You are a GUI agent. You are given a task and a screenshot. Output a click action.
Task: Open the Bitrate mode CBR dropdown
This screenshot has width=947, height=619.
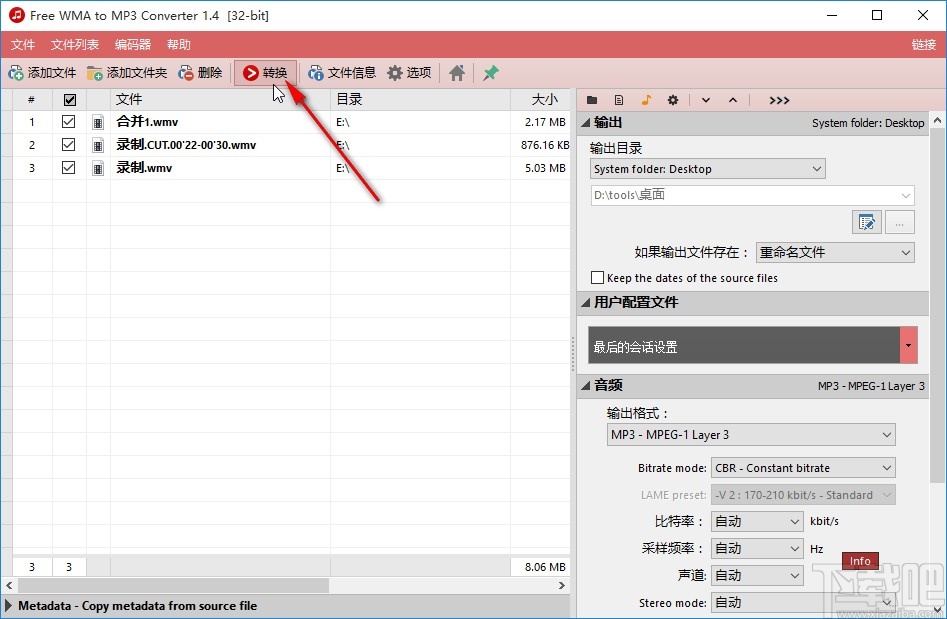[x=802, y=467]
